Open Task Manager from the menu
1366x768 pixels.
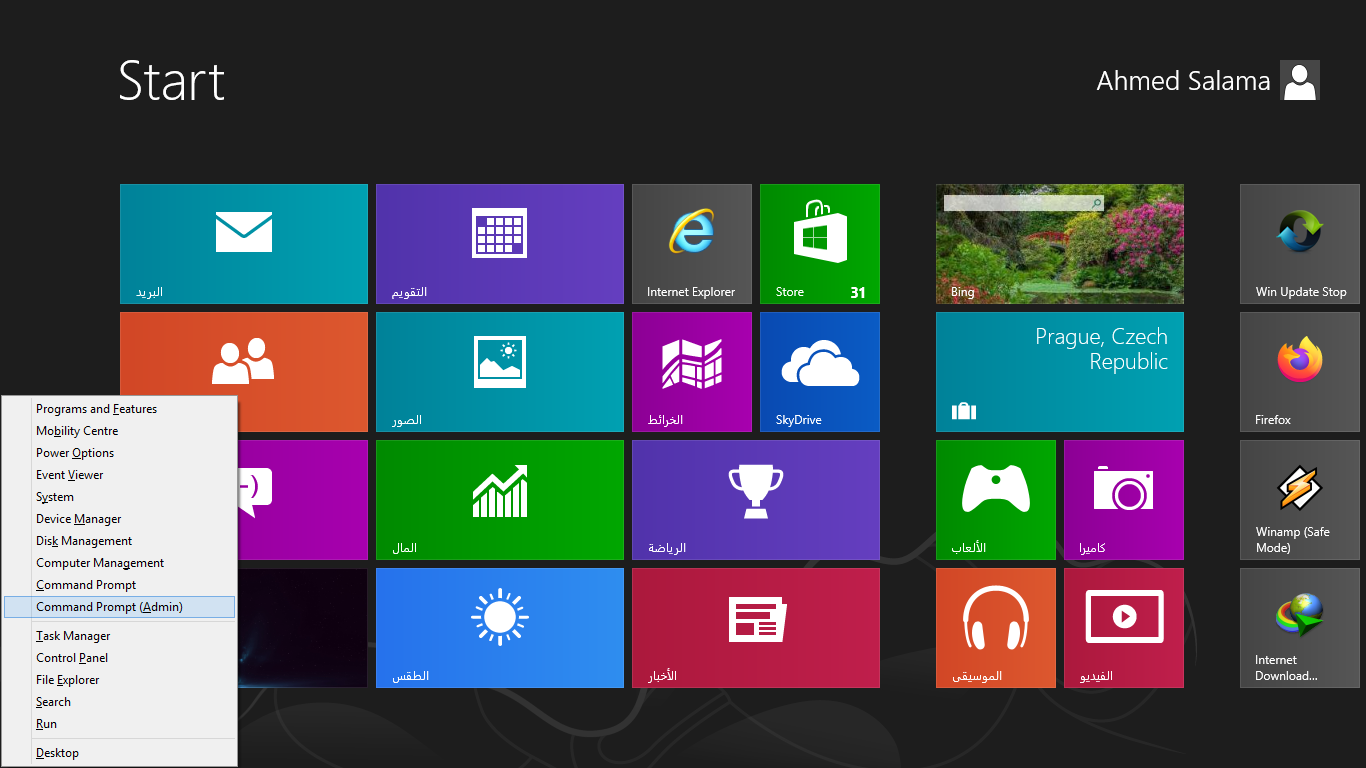(120, 636)
